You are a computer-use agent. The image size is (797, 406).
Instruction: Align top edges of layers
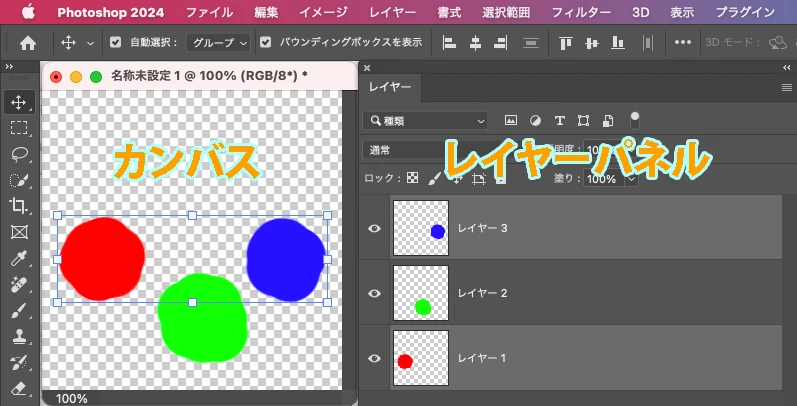565,43
